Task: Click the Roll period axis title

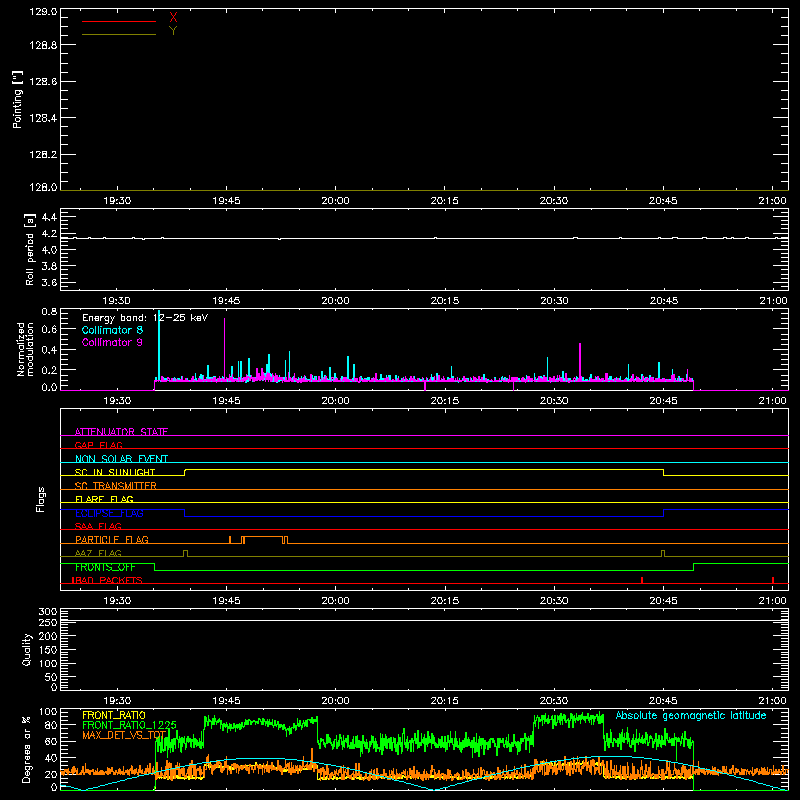Action: tap(30, 249)
